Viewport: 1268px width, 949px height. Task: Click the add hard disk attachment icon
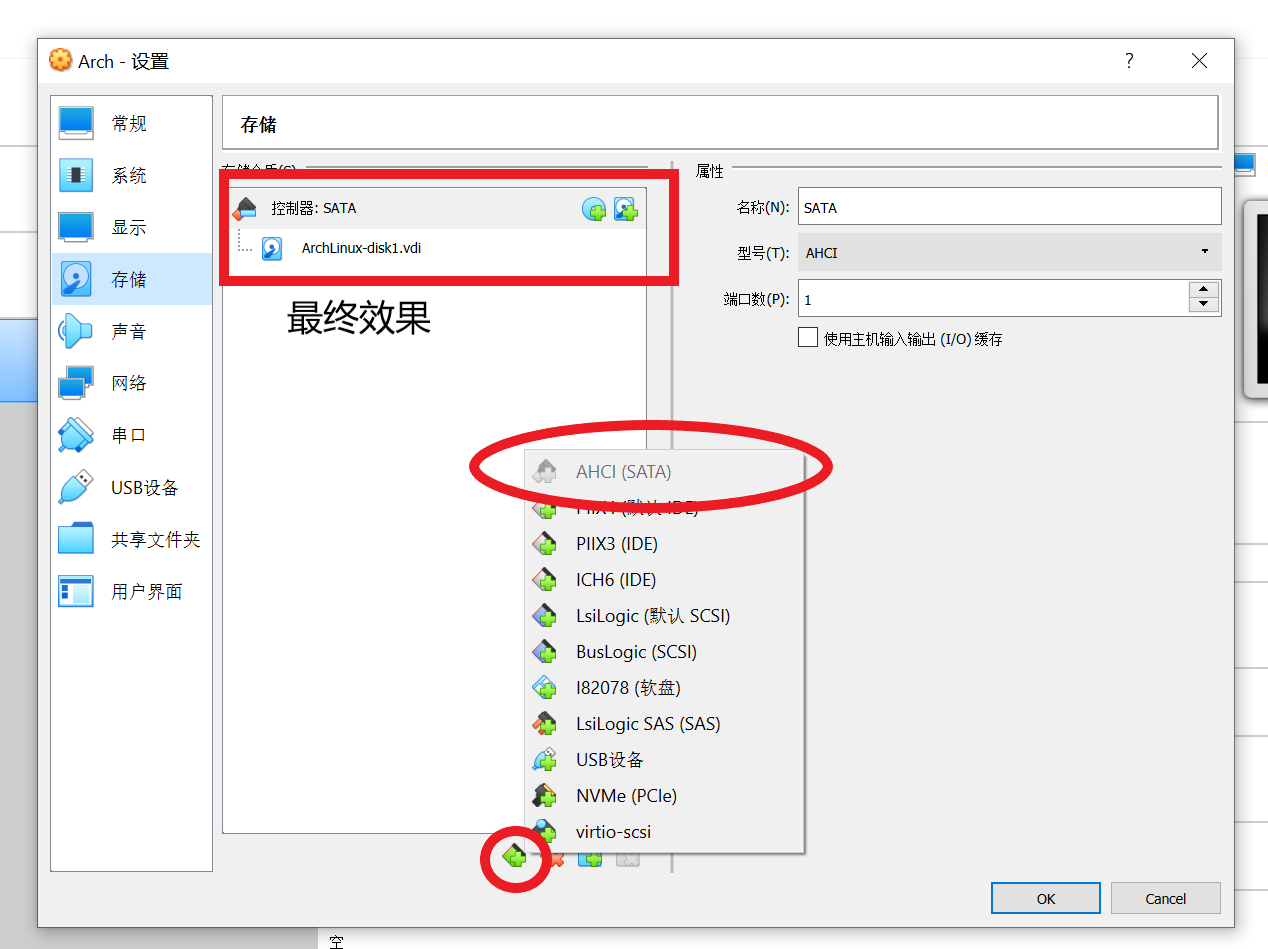626,209
